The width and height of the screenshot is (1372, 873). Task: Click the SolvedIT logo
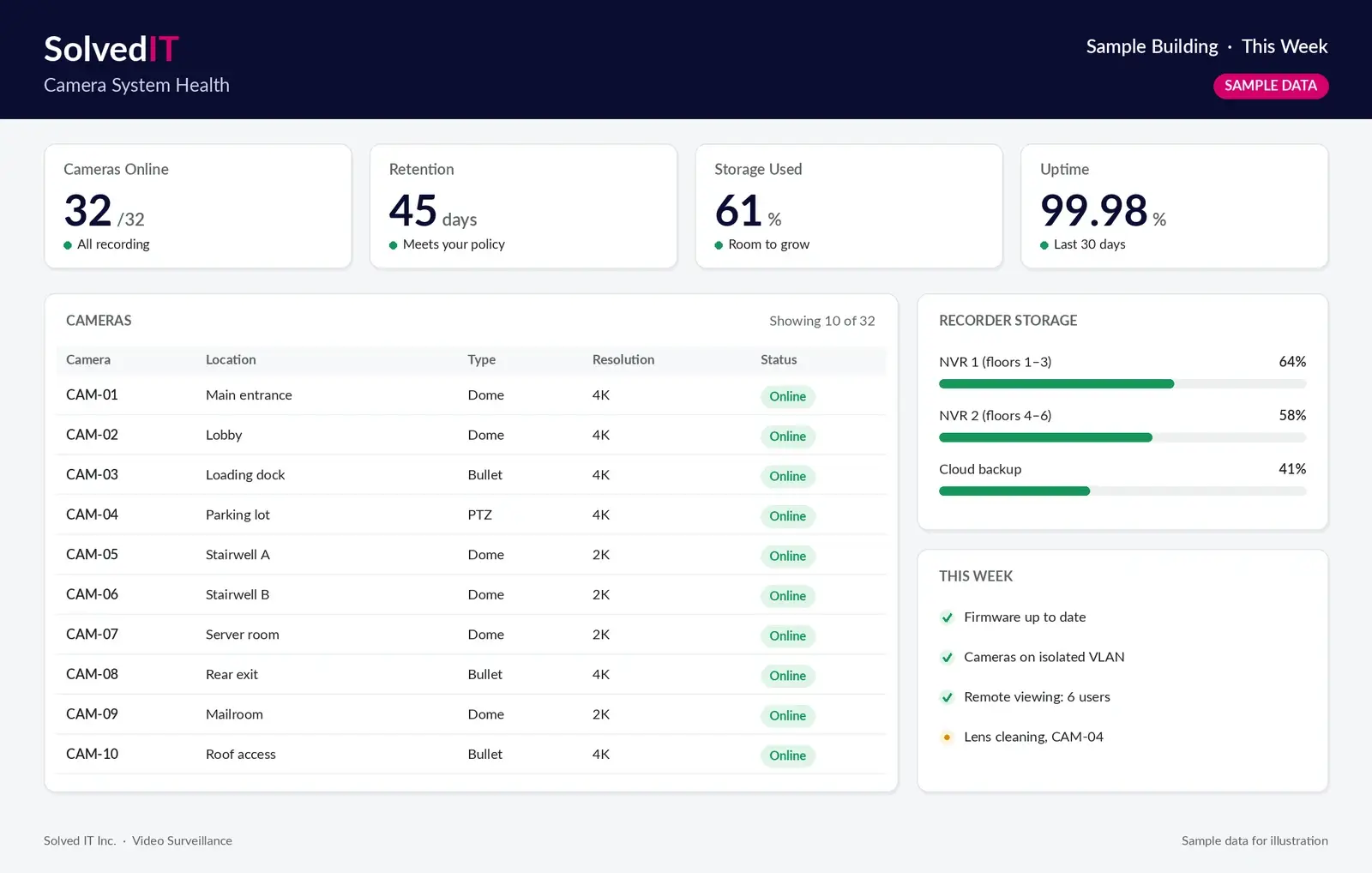pyautogui.click(x=111, y=49)
